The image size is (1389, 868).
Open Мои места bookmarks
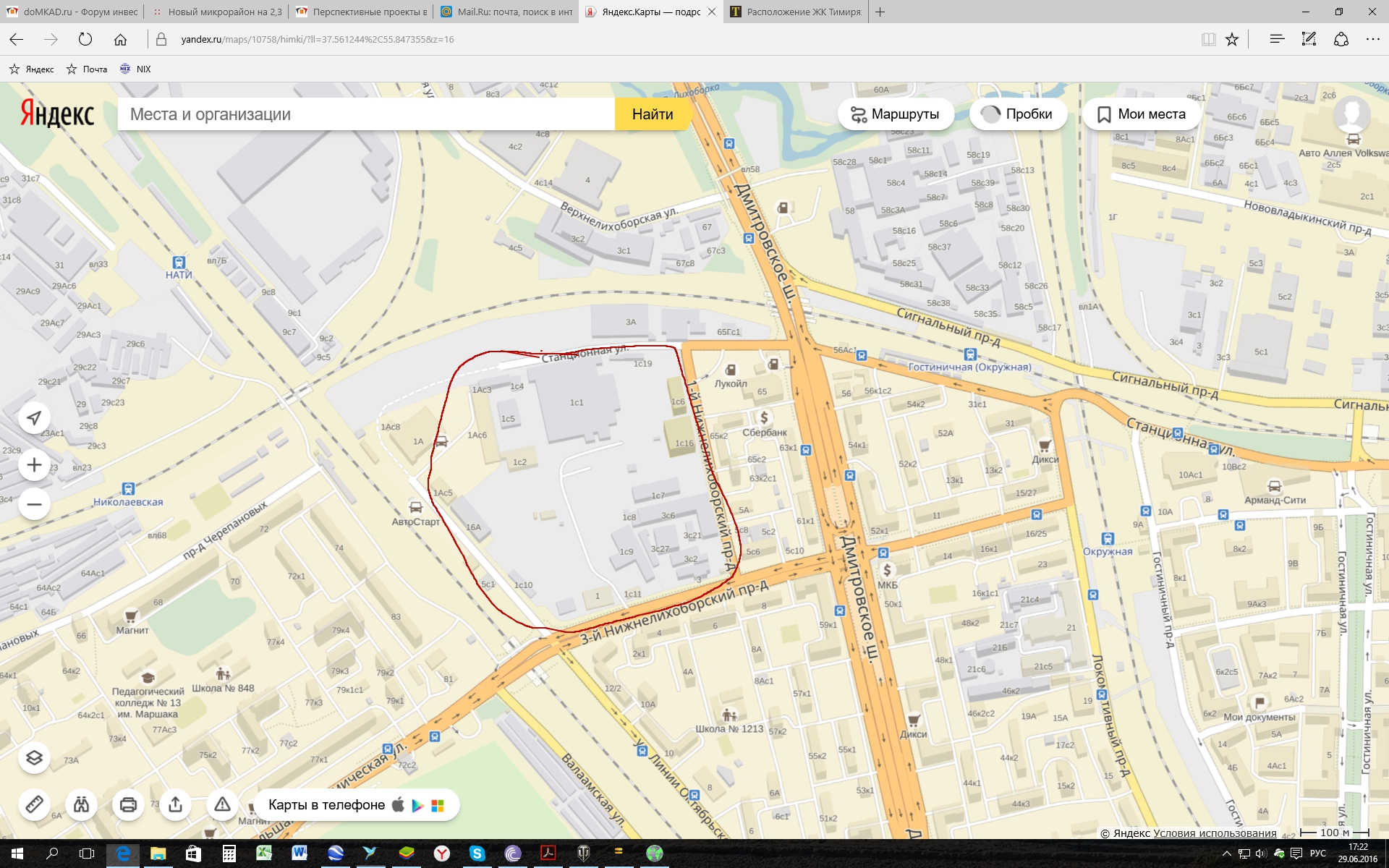tap(1142, 114)
